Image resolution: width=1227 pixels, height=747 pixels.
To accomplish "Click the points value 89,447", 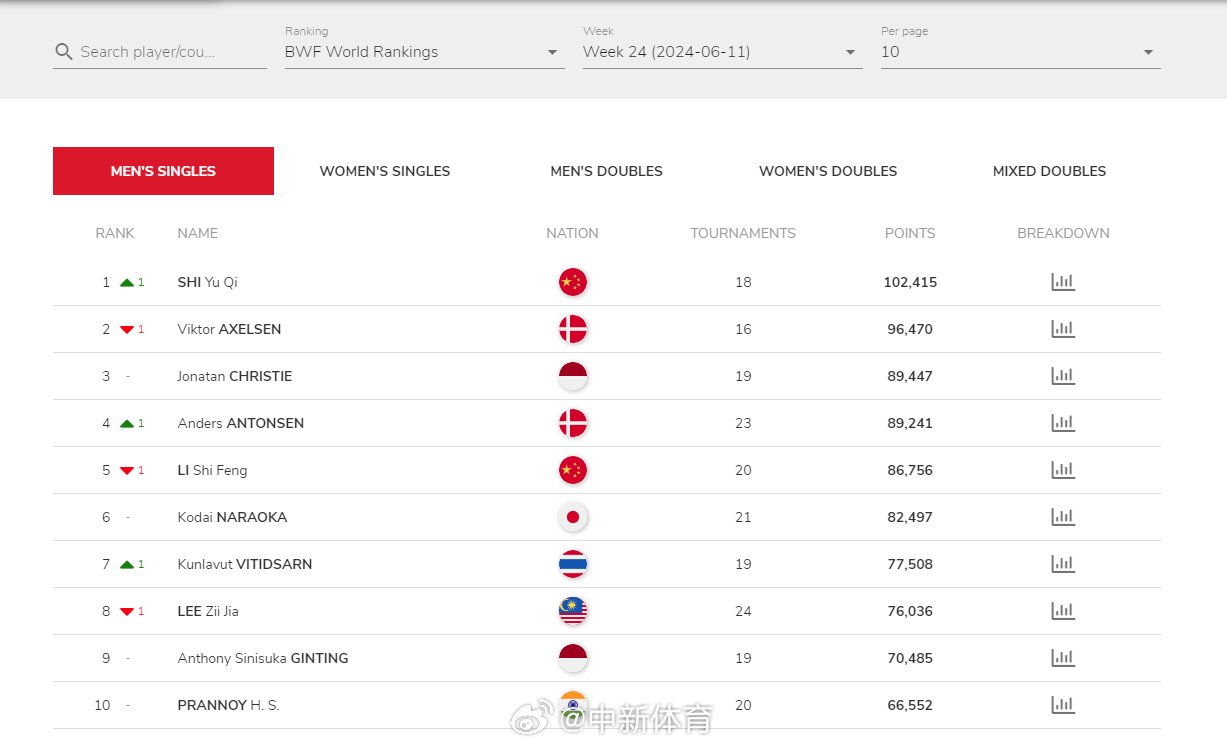I will (x=910, y=376).
